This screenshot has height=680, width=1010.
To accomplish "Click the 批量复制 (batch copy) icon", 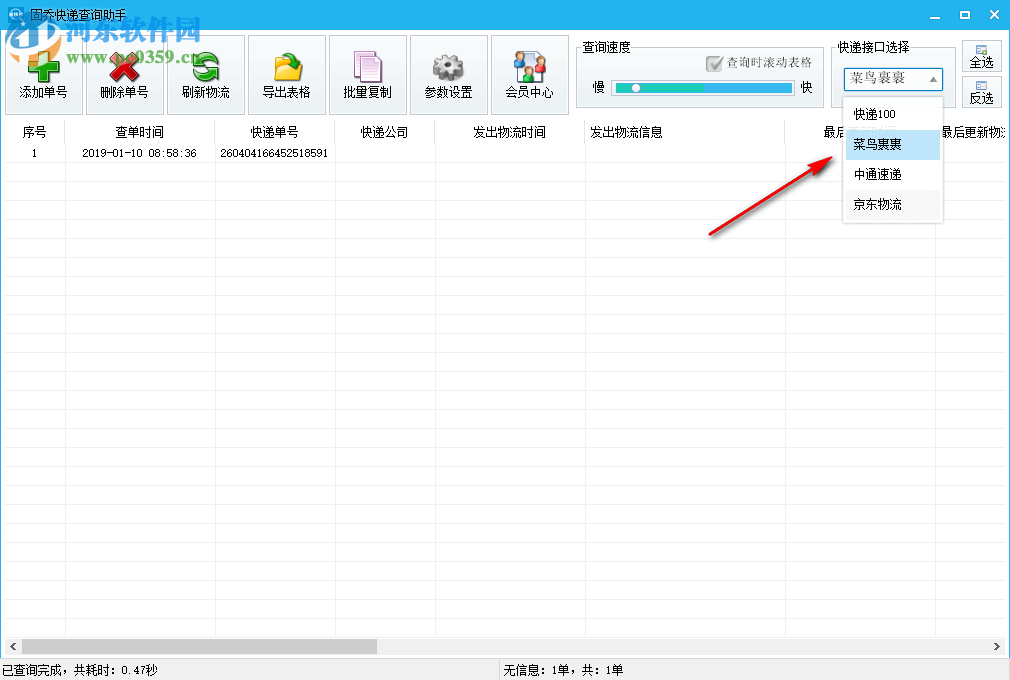I will (x=368, y=74).
